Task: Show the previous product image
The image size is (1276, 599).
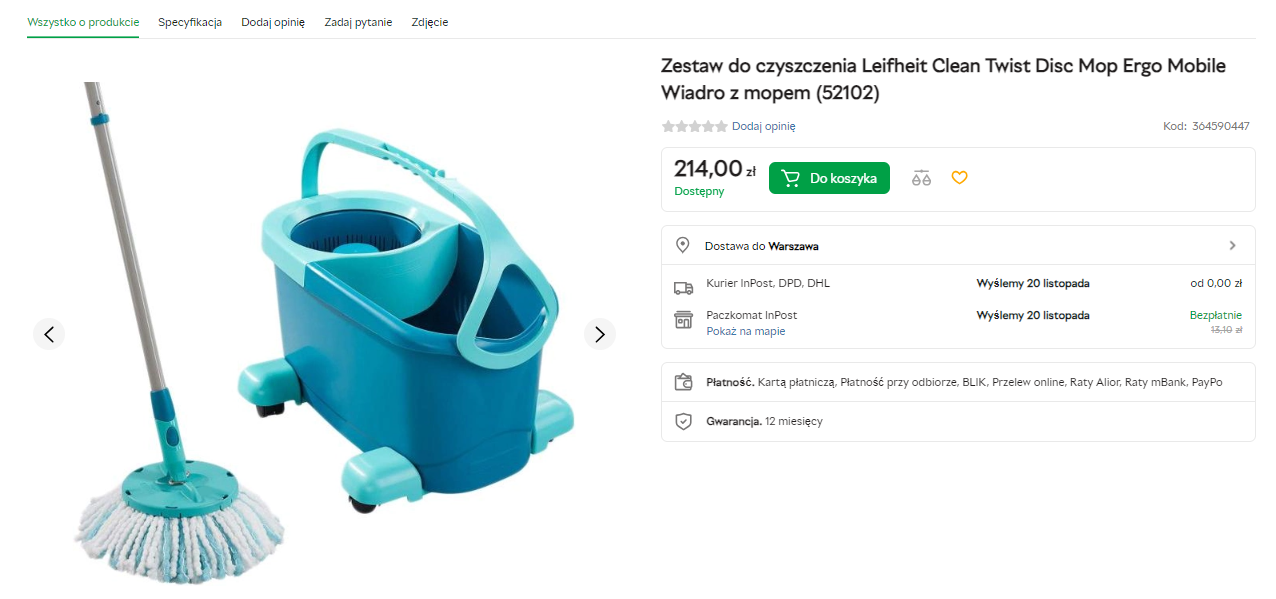Action: 49,334
